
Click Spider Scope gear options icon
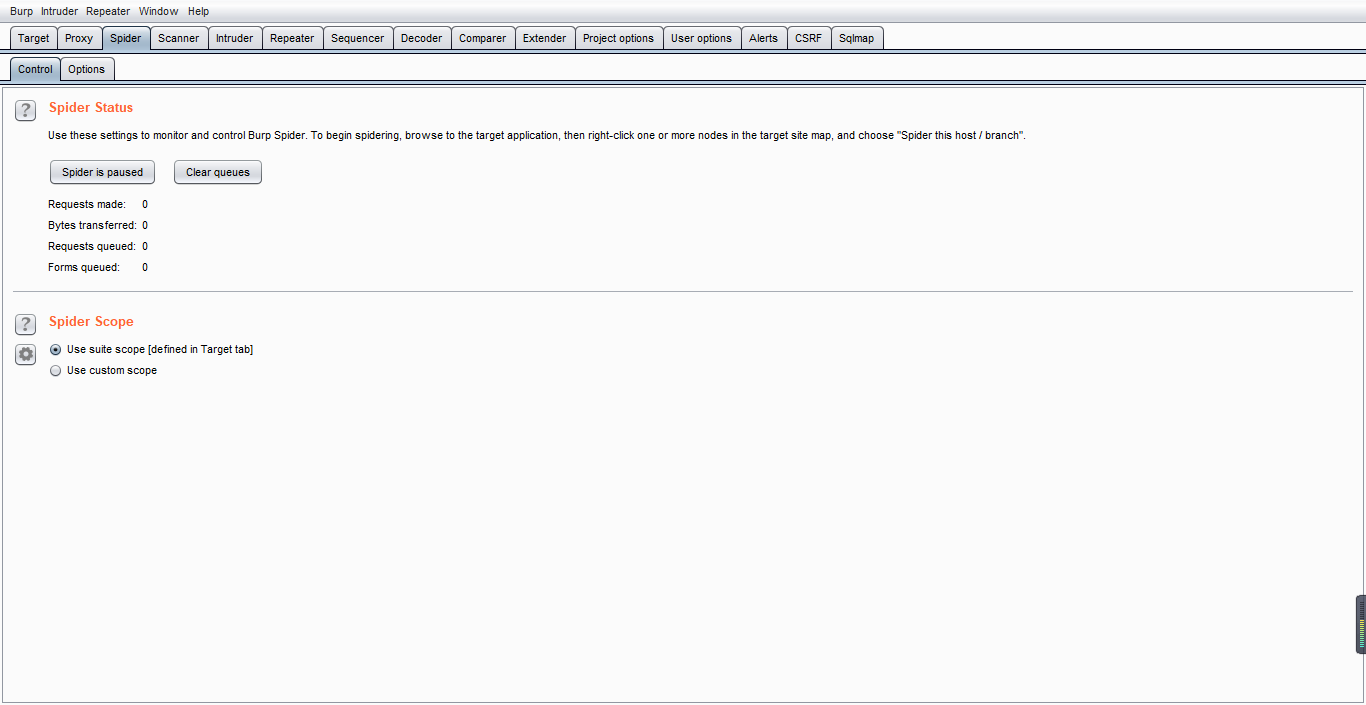pos(26,354)
